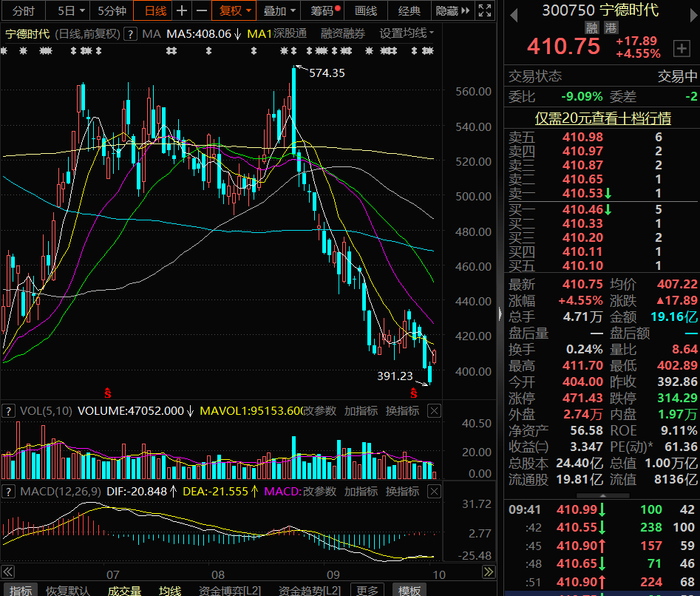
Task: Click the 模板 template button
Action: click(x=409, y=590)
